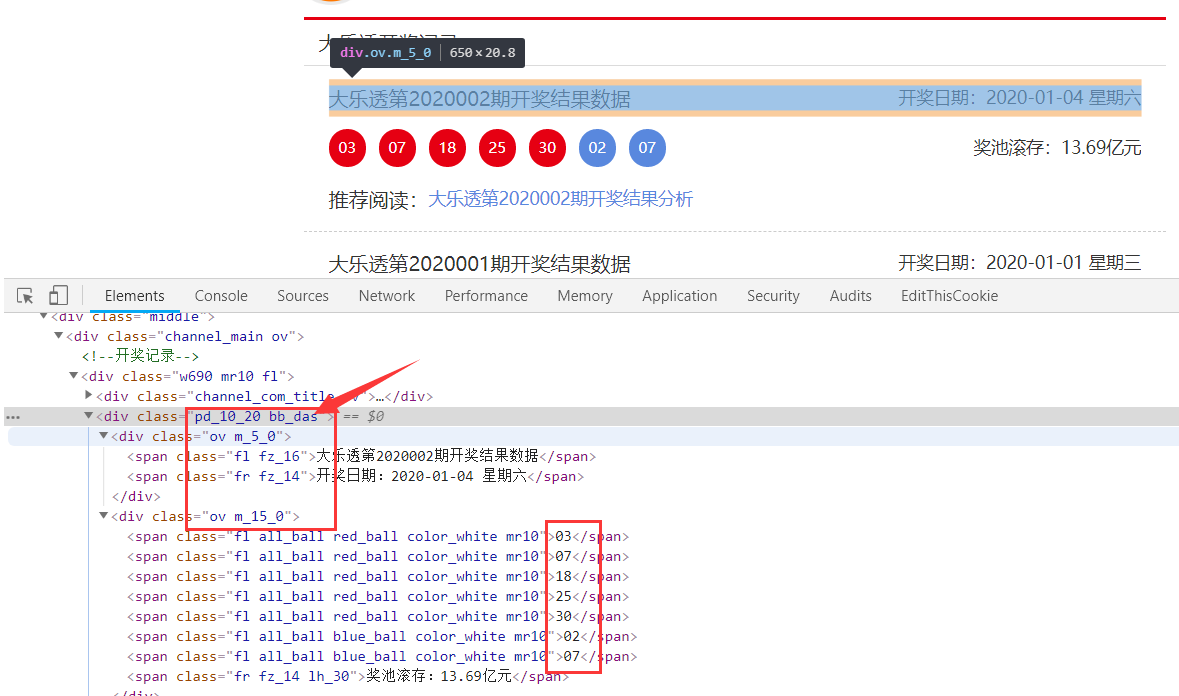Select the span fr fz_14 lh_30 code line

[347, 676]
